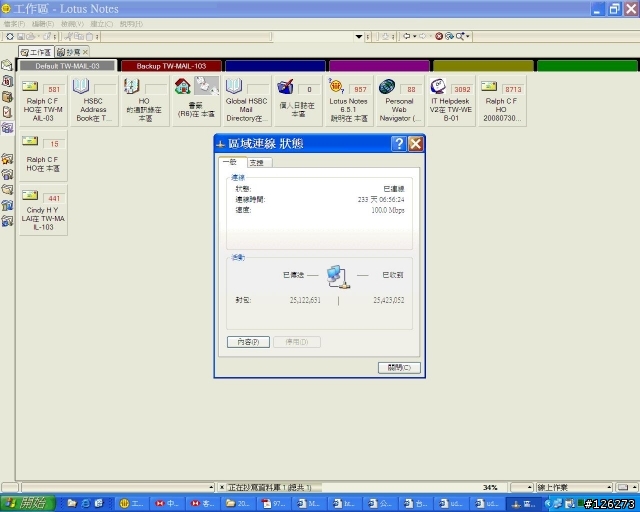
Task: Open the 建立(C) menu
Action: 102,24
